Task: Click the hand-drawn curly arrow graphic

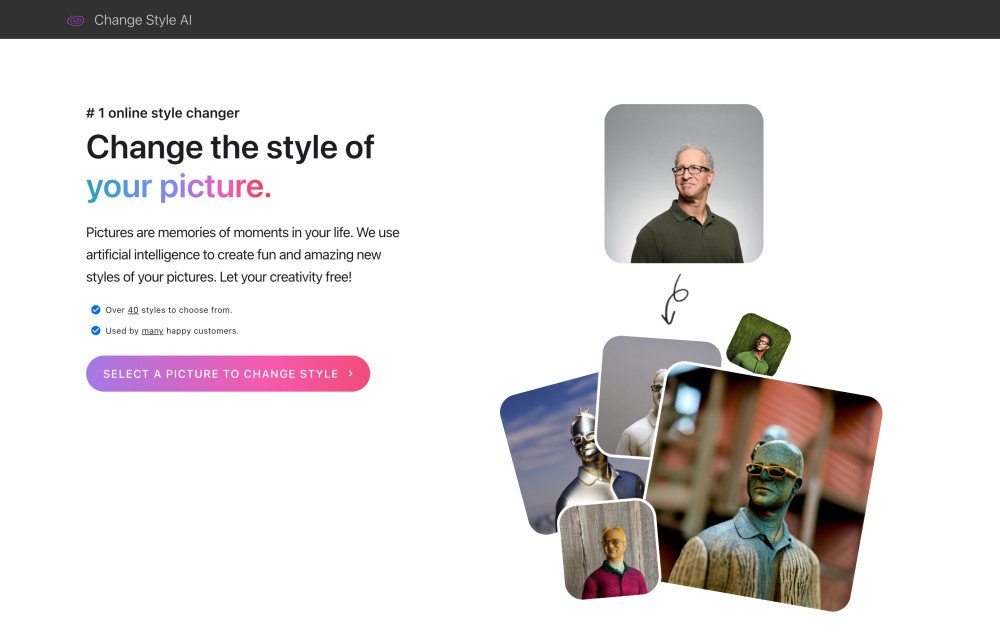Action: (x=675, y=299)
